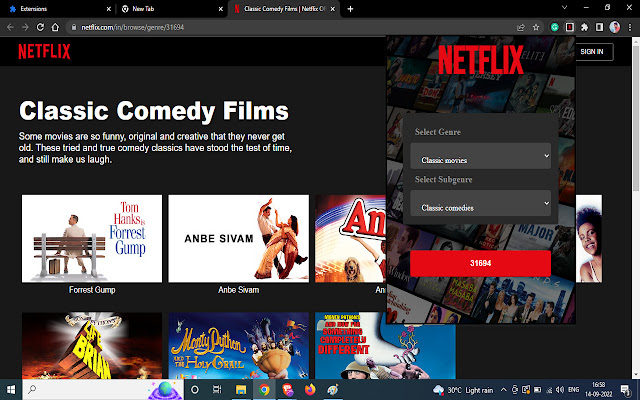Image resolution: width=640 pixels, height=400 pixels.
Task: Open the Anbe Sivam movie thumbnail
Action: click(239, 238)
